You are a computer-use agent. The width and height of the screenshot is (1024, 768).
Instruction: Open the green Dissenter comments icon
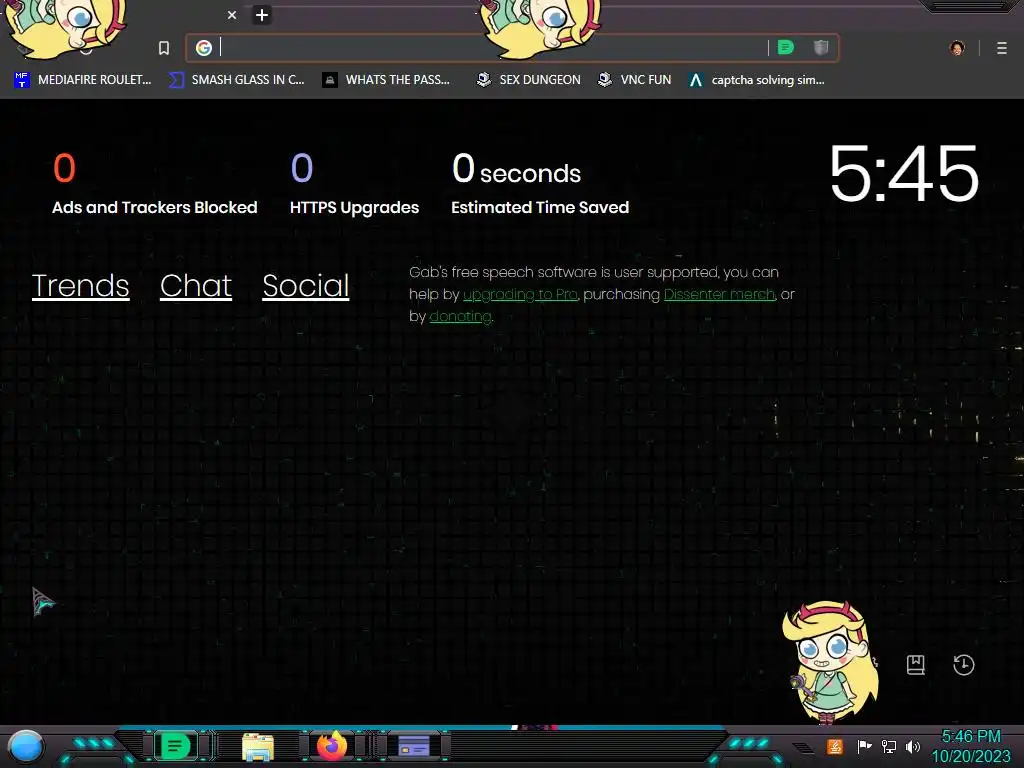(786, 47)
